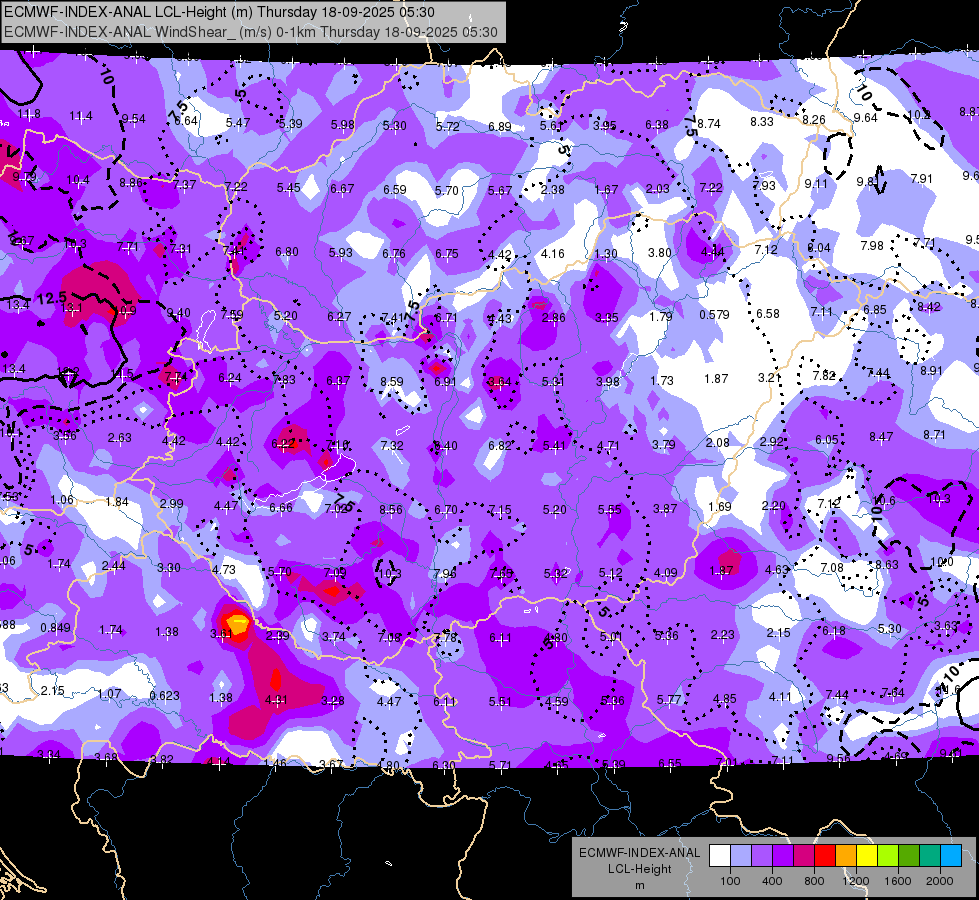
Task: Click the grid value 4.73
Action: click(x=224, y=569)
